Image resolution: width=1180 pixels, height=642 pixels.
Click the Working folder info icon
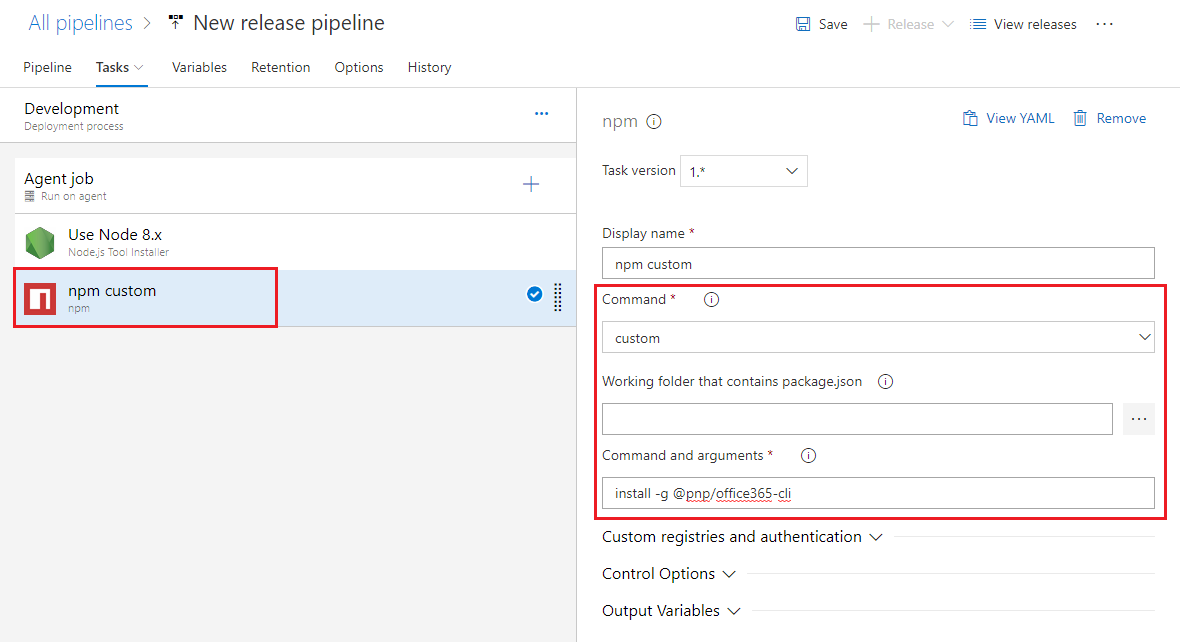[x=885, y=382]
